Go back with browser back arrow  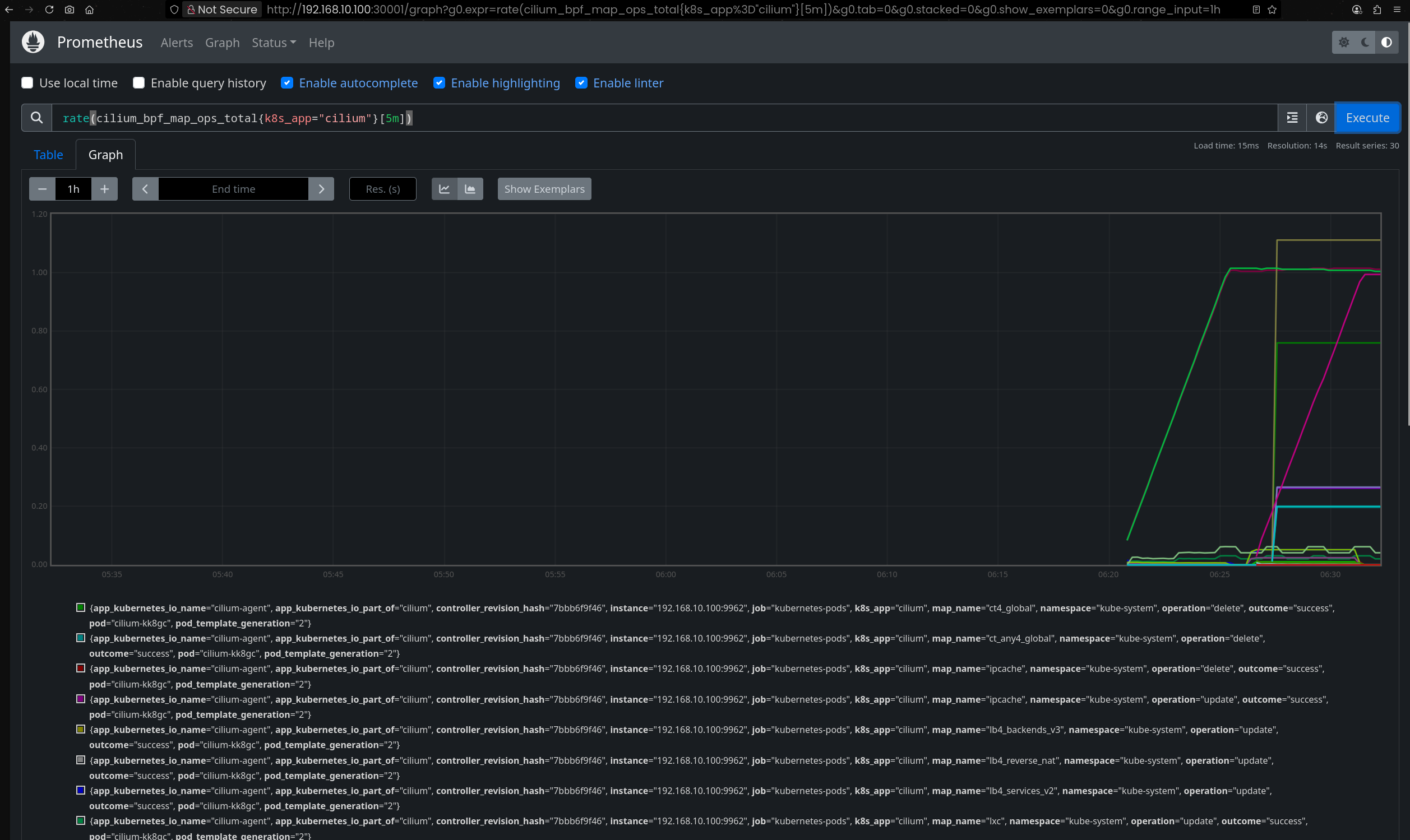(9, 10)
